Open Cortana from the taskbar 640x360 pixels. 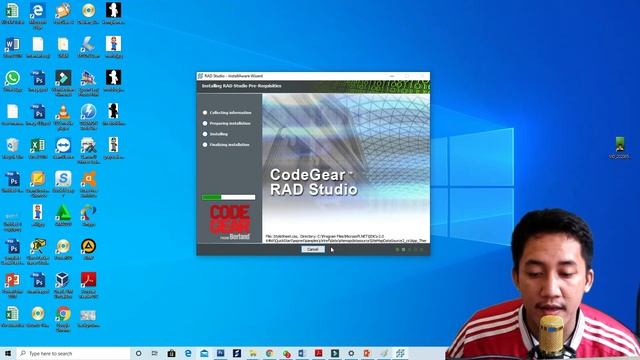click(x=138, y=353)
